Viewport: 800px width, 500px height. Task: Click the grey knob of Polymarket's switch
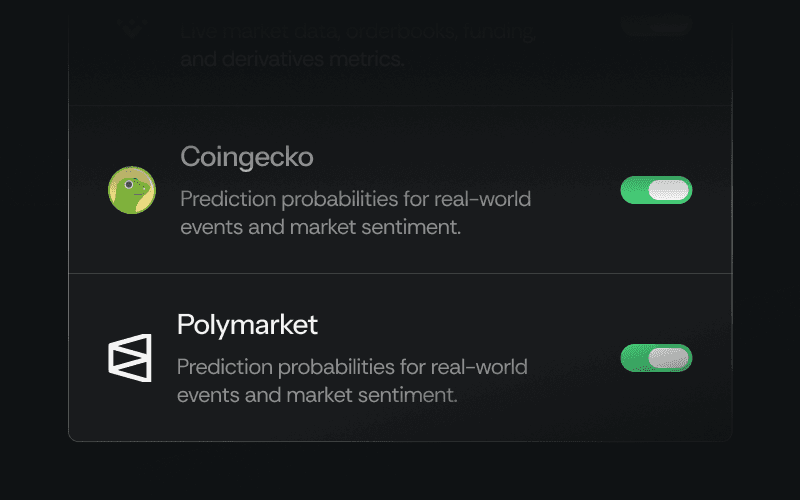click(669, 358)
